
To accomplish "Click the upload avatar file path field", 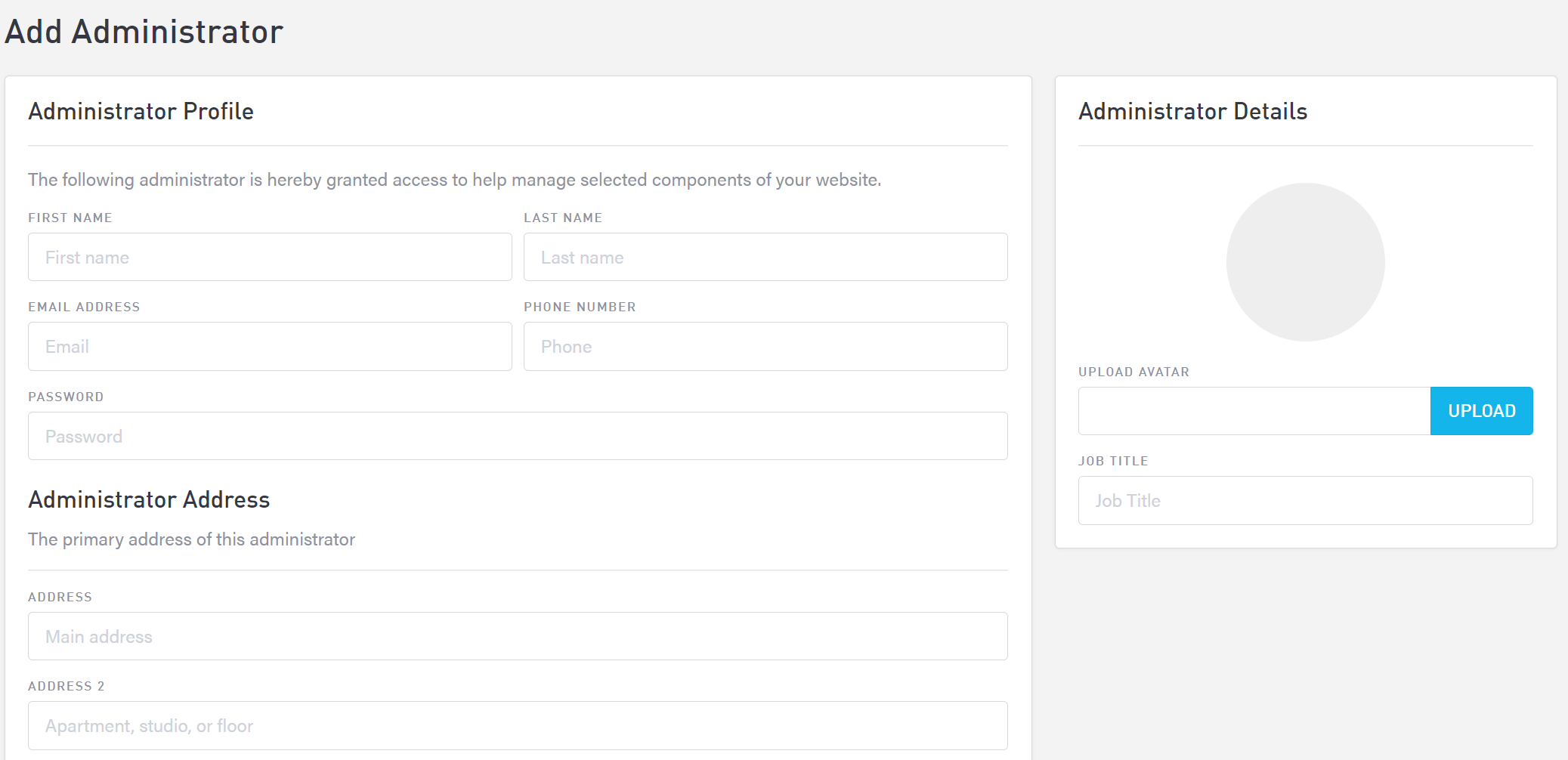I will [x=1254, y=411].
